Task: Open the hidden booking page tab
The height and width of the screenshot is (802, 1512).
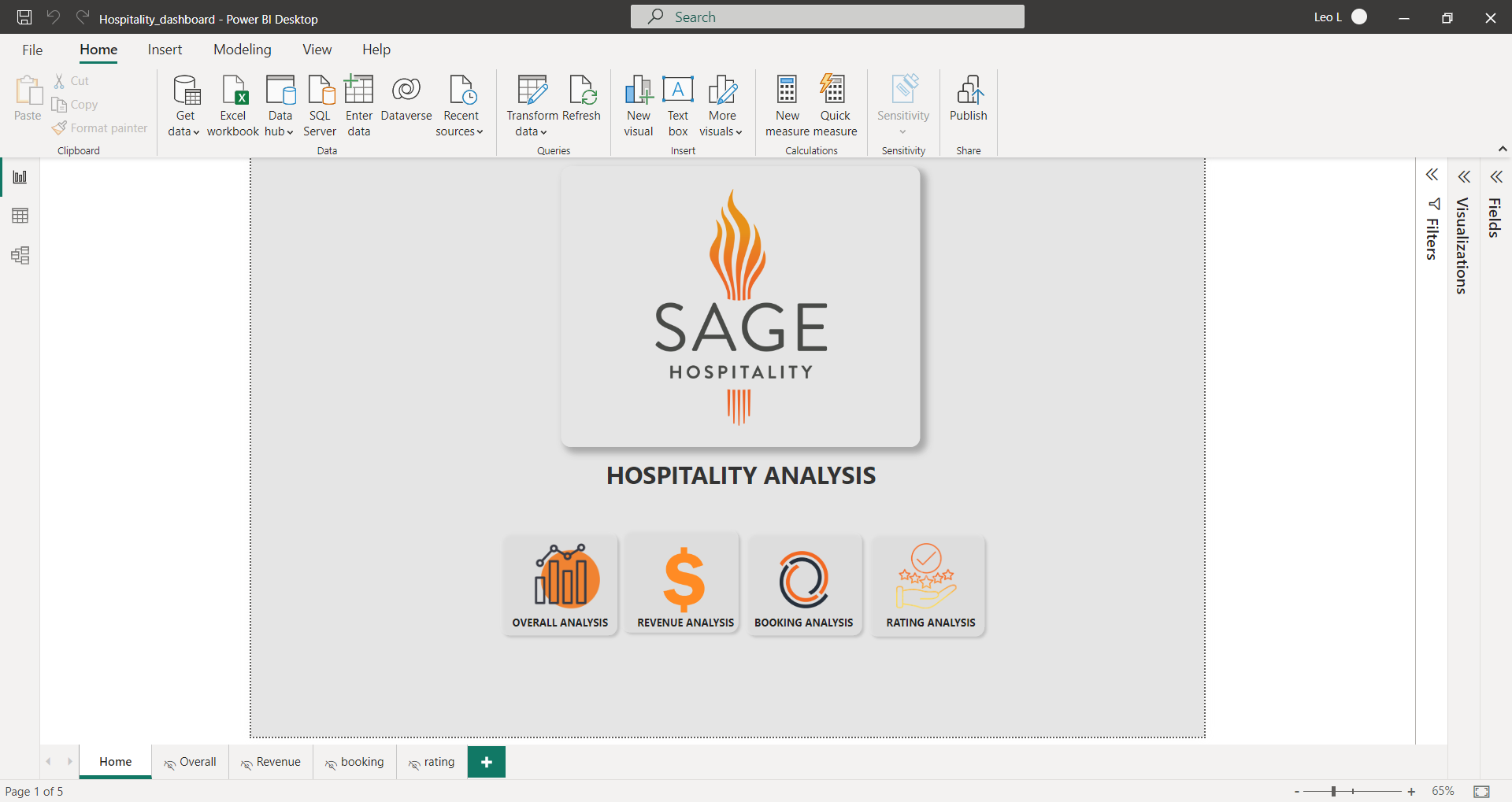Action: pos(354,762)
